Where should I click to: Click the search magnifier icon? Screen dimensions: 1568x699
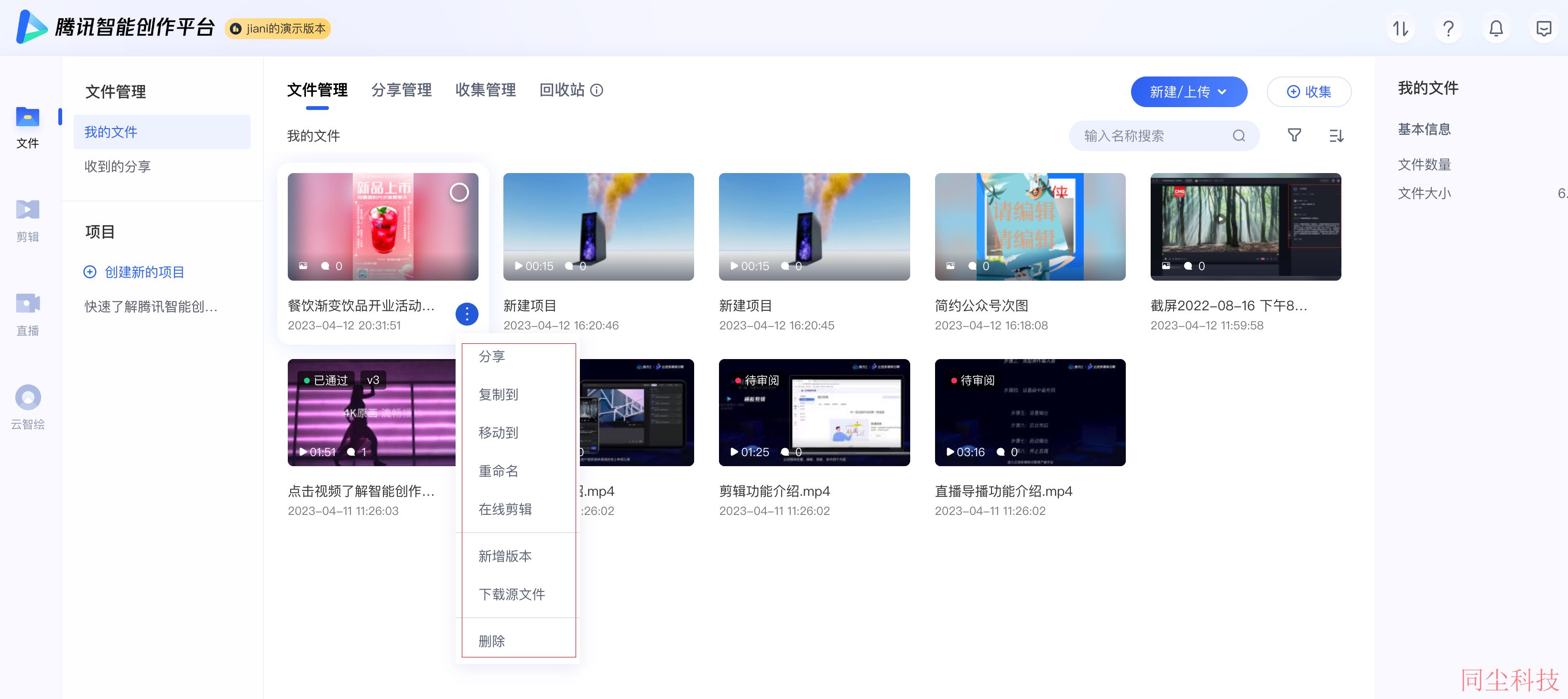pos(1239,136)
